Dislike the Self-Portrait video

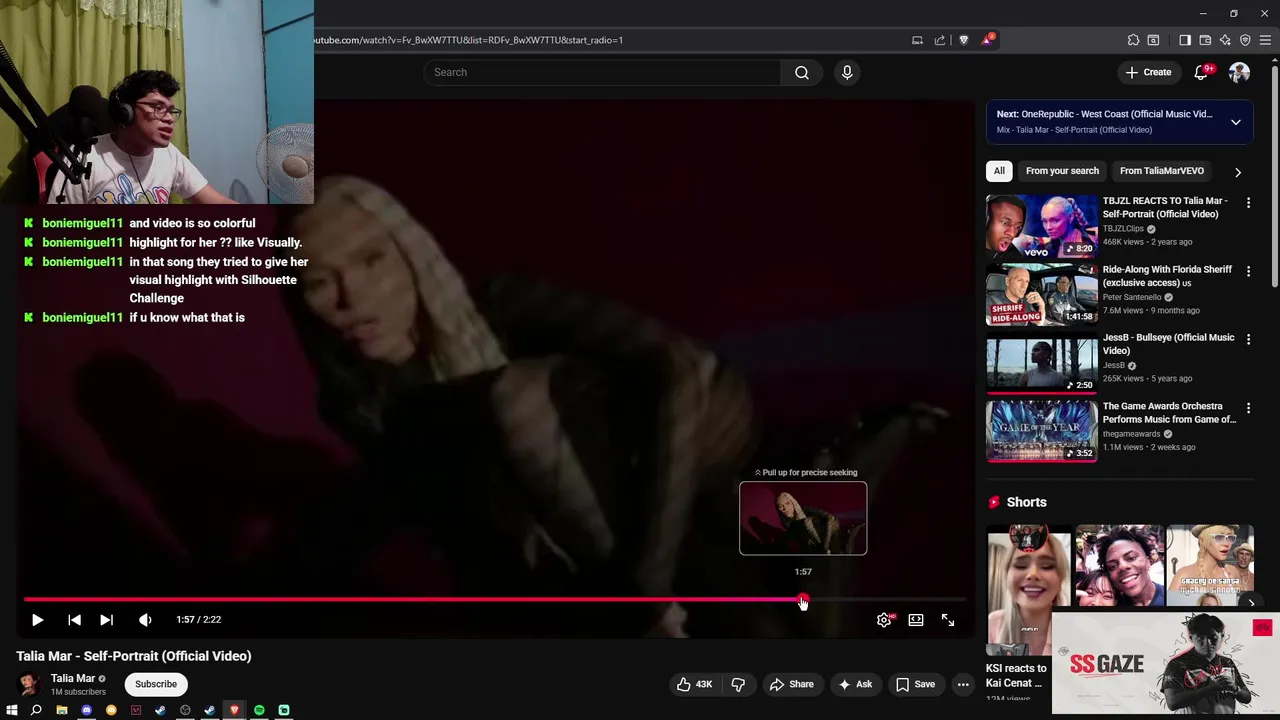click(x=738, y=684)
